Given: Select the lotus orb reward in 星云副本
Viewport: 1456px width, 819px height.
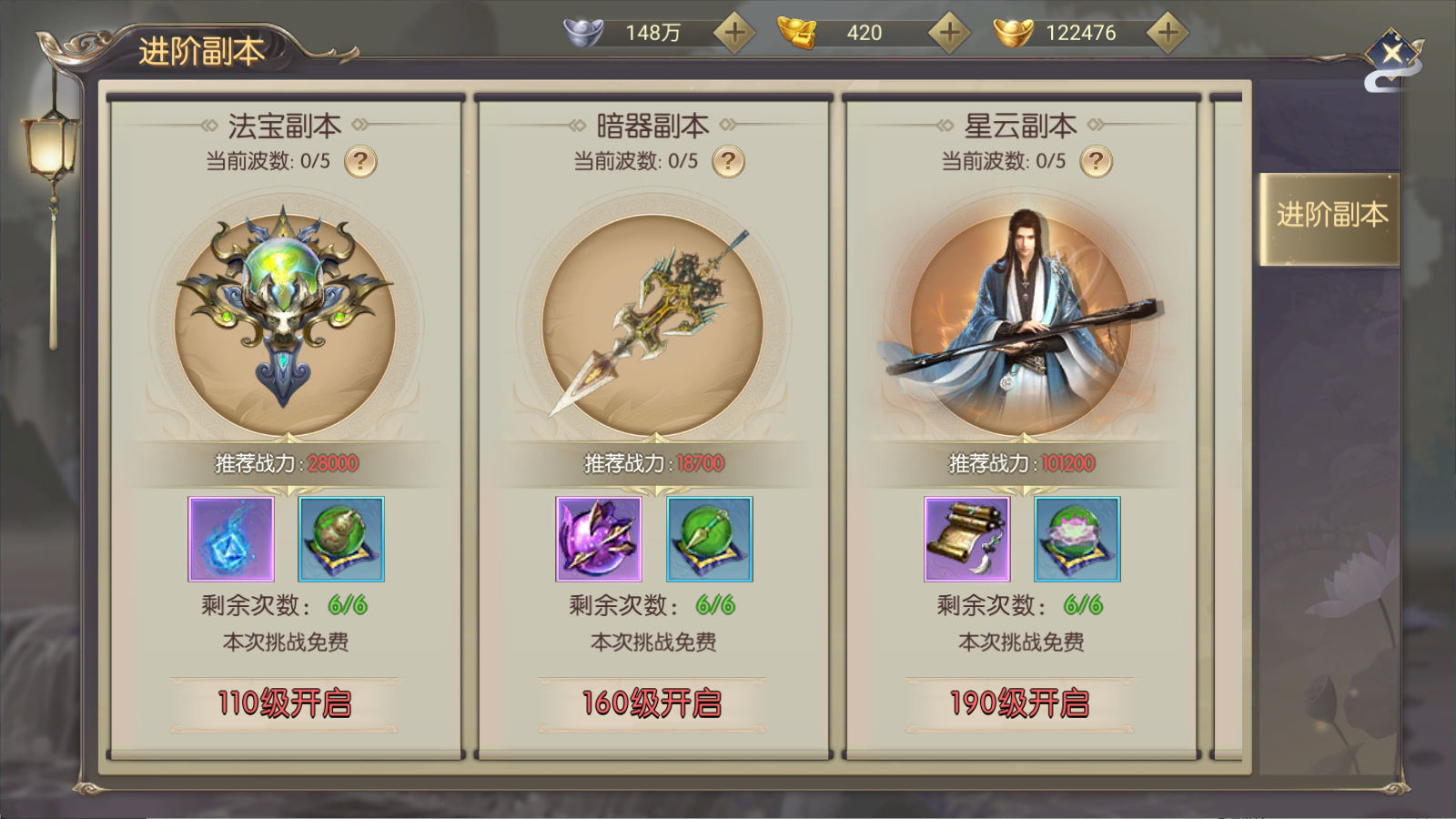Looking at the screenshot, I should (1077, 539).
